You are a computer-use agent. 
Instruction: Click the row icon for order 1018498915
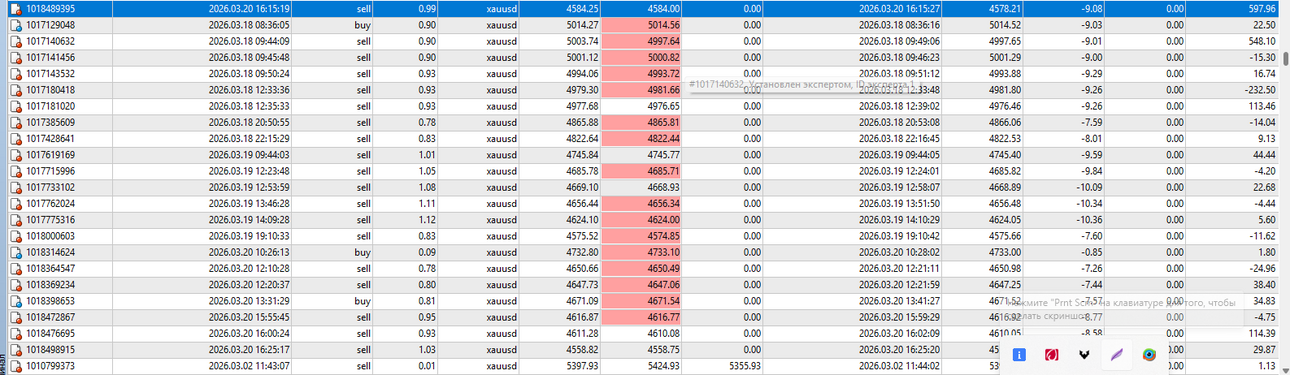point(15,349)
